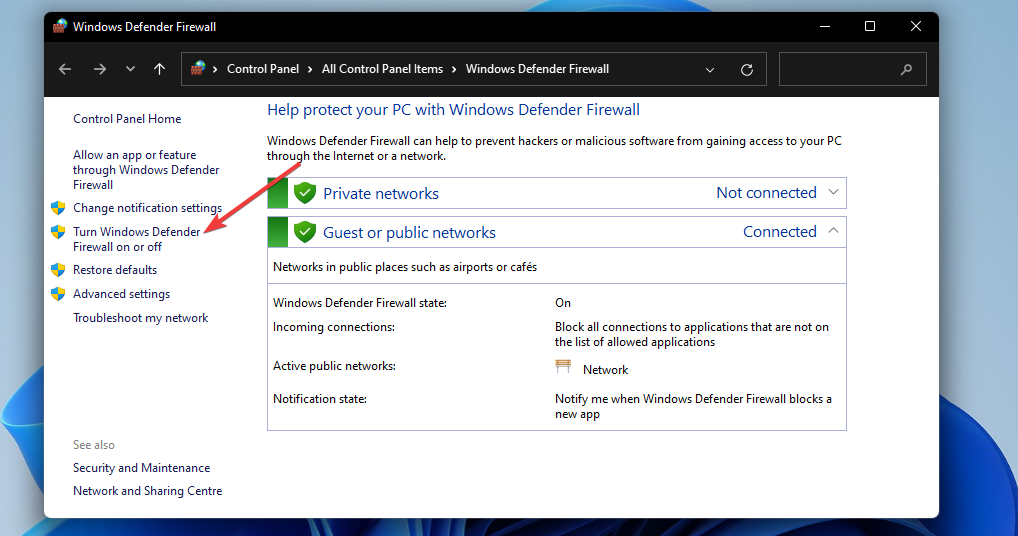This screenshot has height=536, width=1018.
Task: Expand the Private networks section chevron
Action: [x=834, y=192]
